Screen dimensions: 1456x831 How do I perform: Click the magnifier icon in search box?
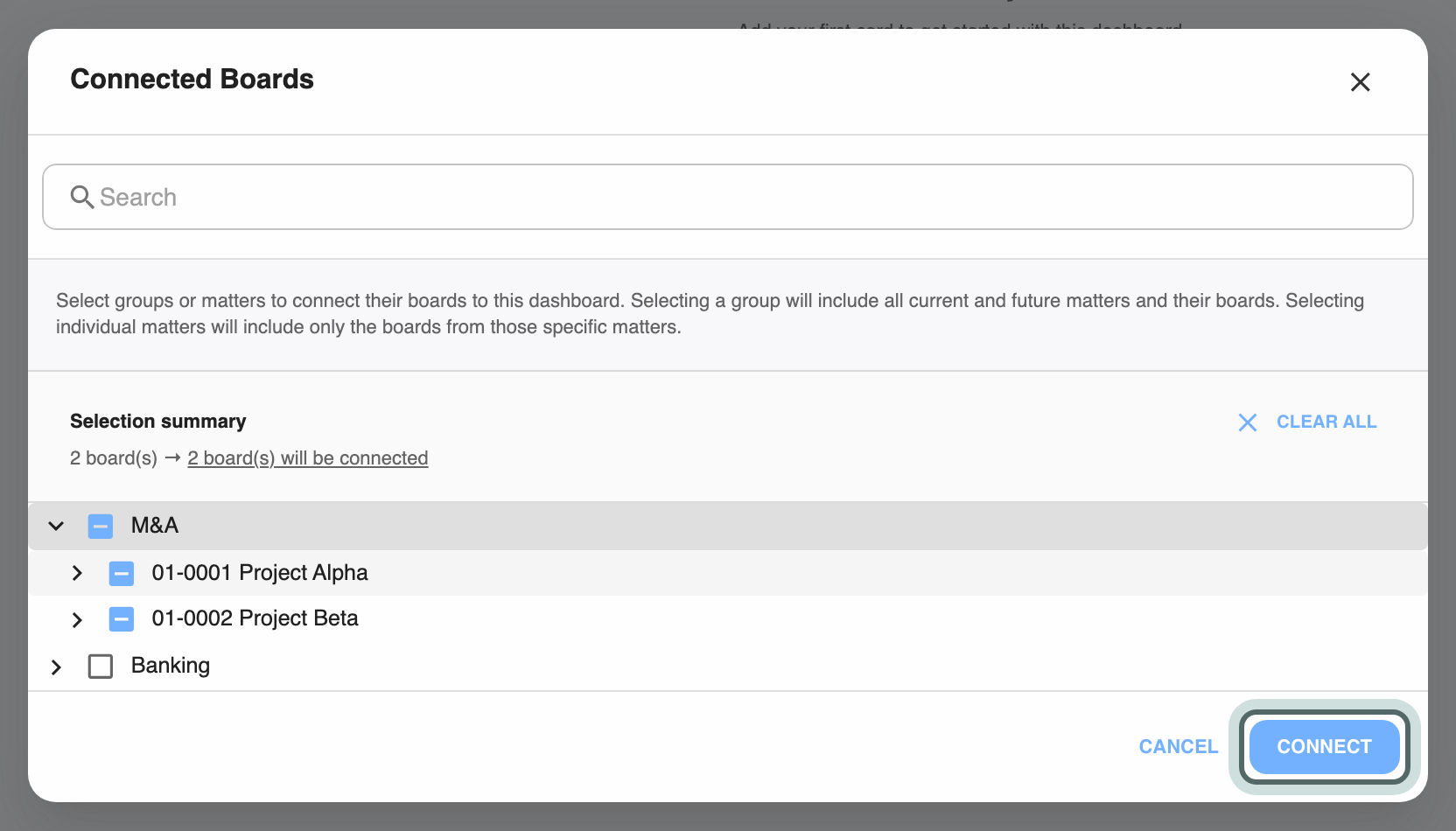[82, 197]
